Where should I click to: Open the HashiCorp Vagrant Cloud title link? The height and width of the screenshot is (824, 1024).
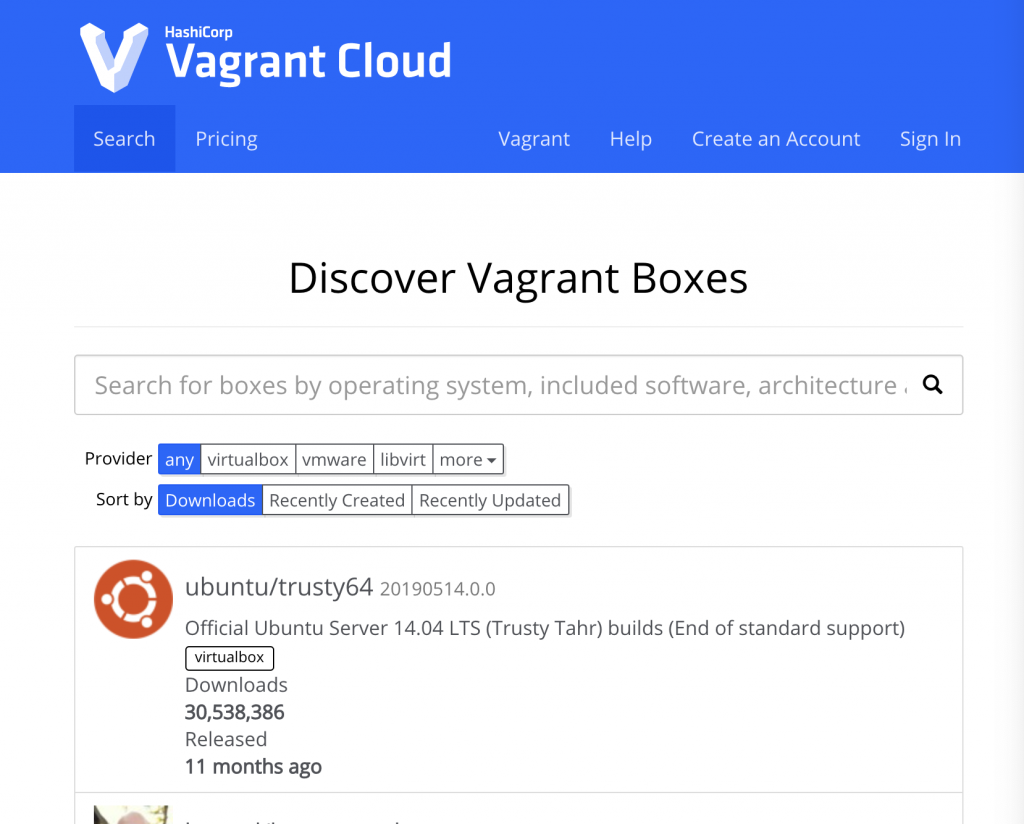pyautogui.click(x=308, y=56)
